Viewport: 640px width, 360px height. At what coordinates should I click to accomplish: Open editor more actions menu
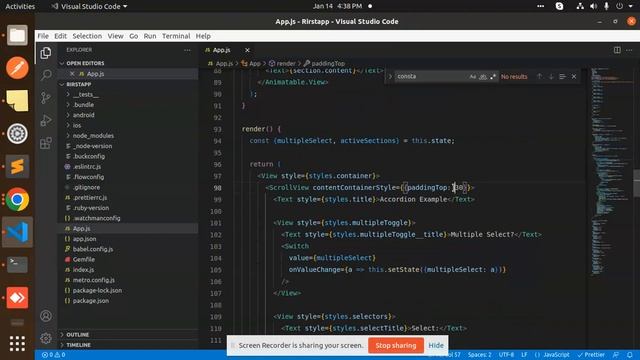[629, 50]
